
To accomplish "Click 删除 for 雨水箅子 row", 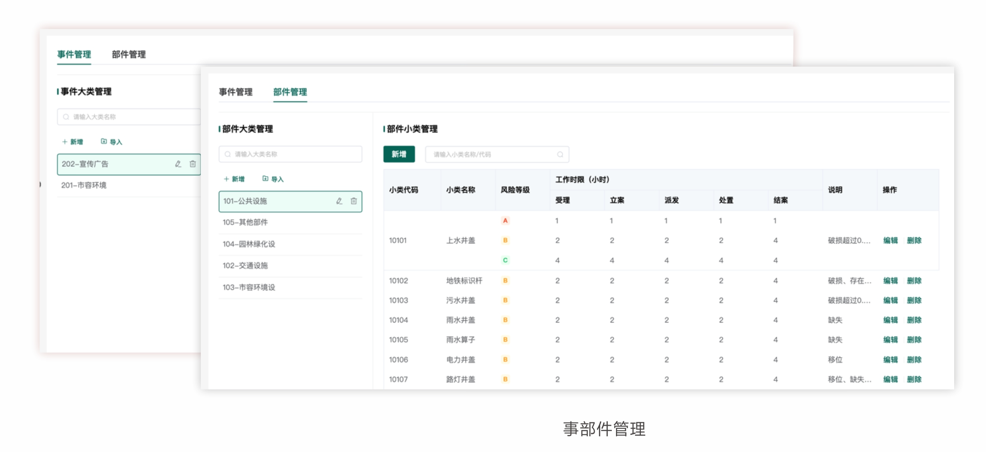I will click(x=914, y=339).
